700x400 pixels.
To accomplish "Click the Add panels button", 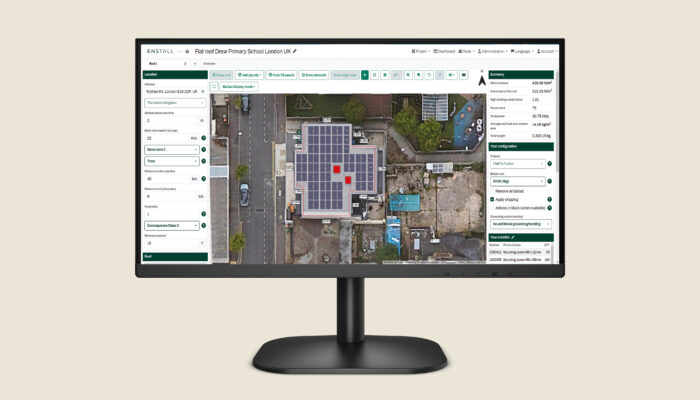I will click(x=248, y=74).
